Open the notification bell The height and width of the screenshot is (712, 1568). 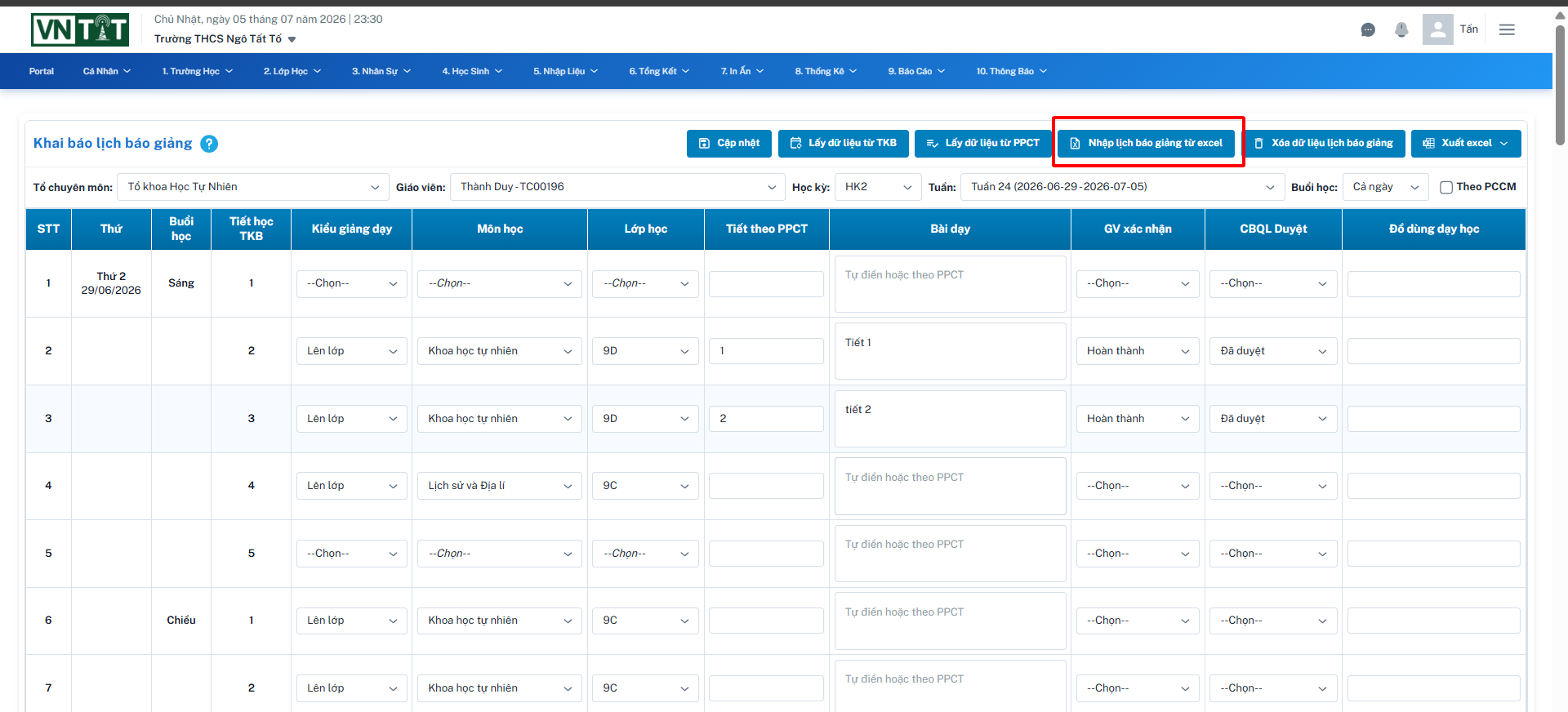tap(1401, 30)
